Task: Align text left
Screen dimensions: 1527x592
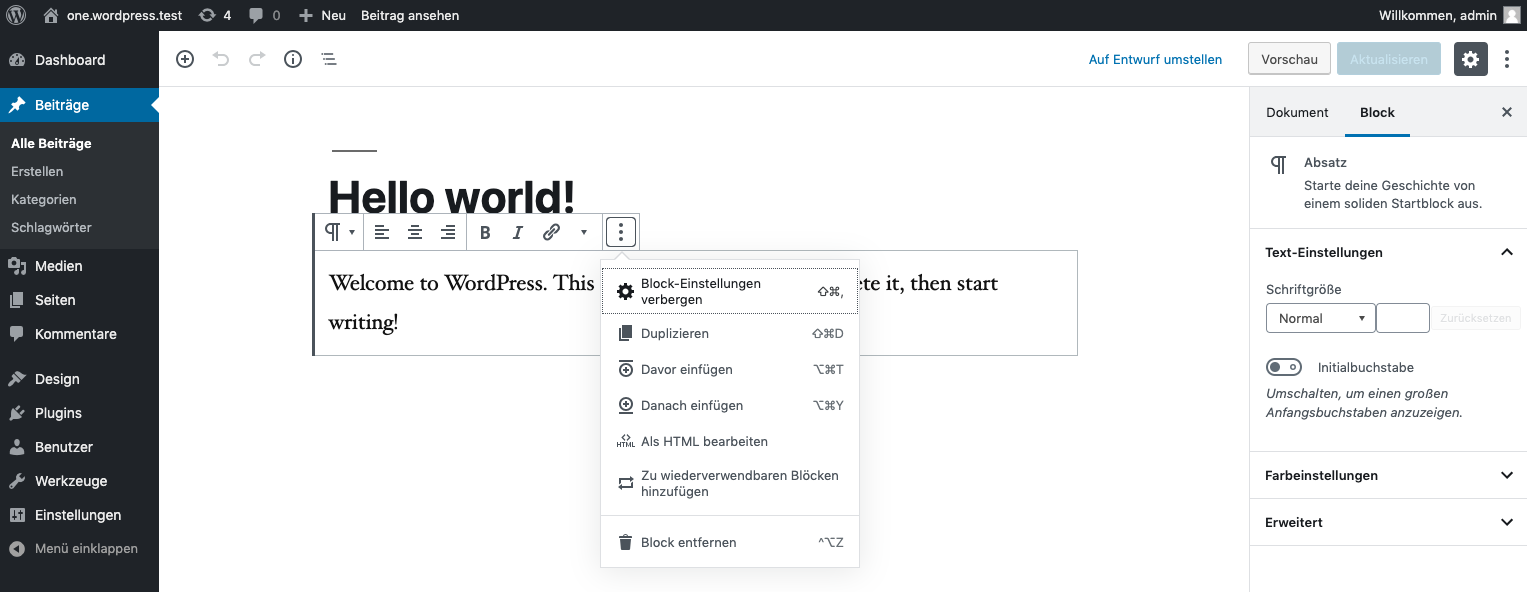Action: pyautogui.click(x=382, y=232)
